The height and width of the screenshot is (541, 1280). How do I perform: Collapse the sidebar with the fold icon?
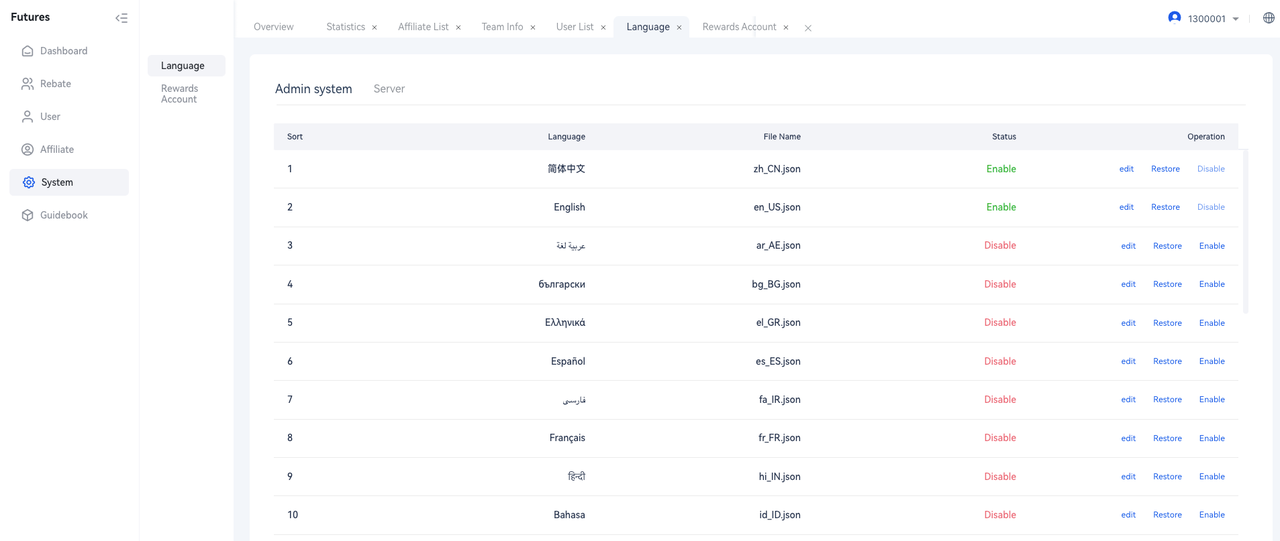point(121,18)
